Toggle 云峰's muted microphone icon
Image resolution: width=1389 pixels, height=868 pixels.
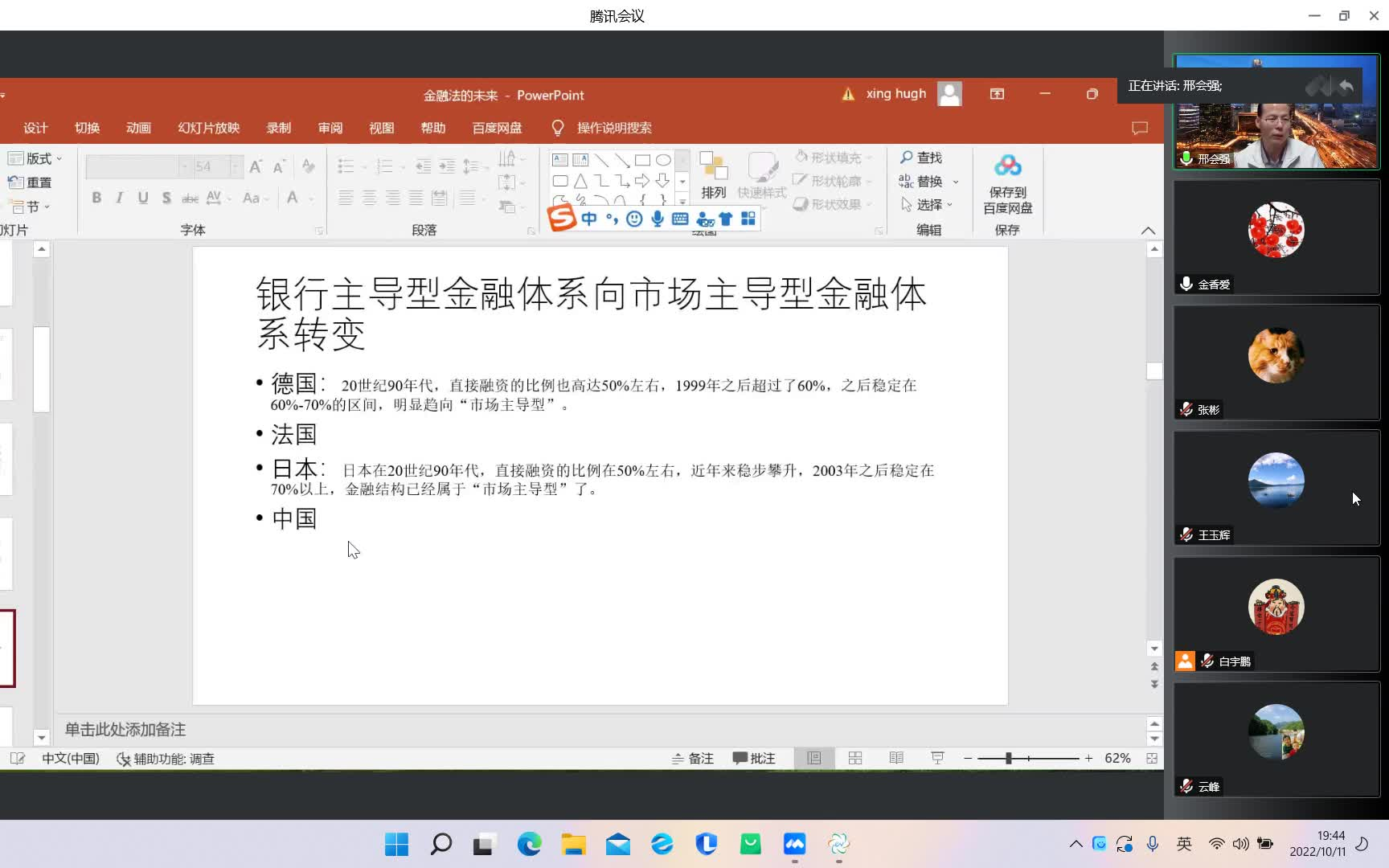(1186, 786)
